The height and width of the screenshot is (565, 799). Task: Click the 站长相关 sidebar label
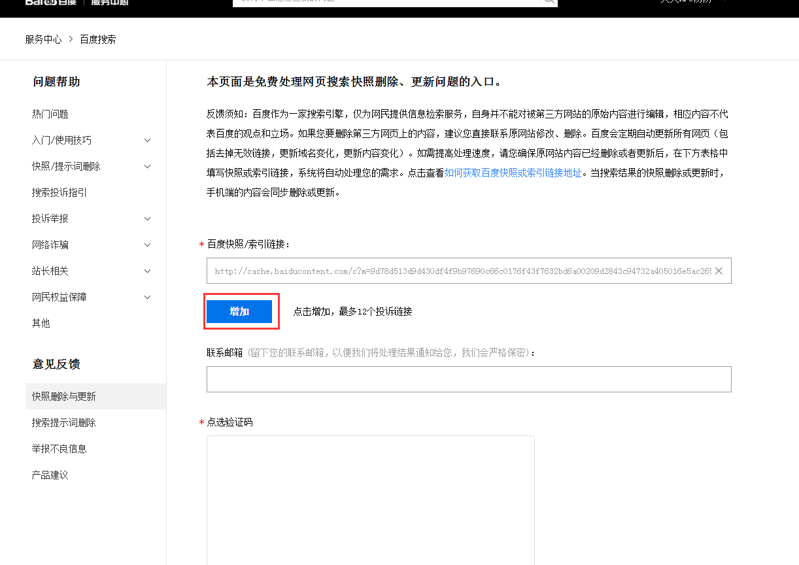pyautogui.click(x=50, y=271)
